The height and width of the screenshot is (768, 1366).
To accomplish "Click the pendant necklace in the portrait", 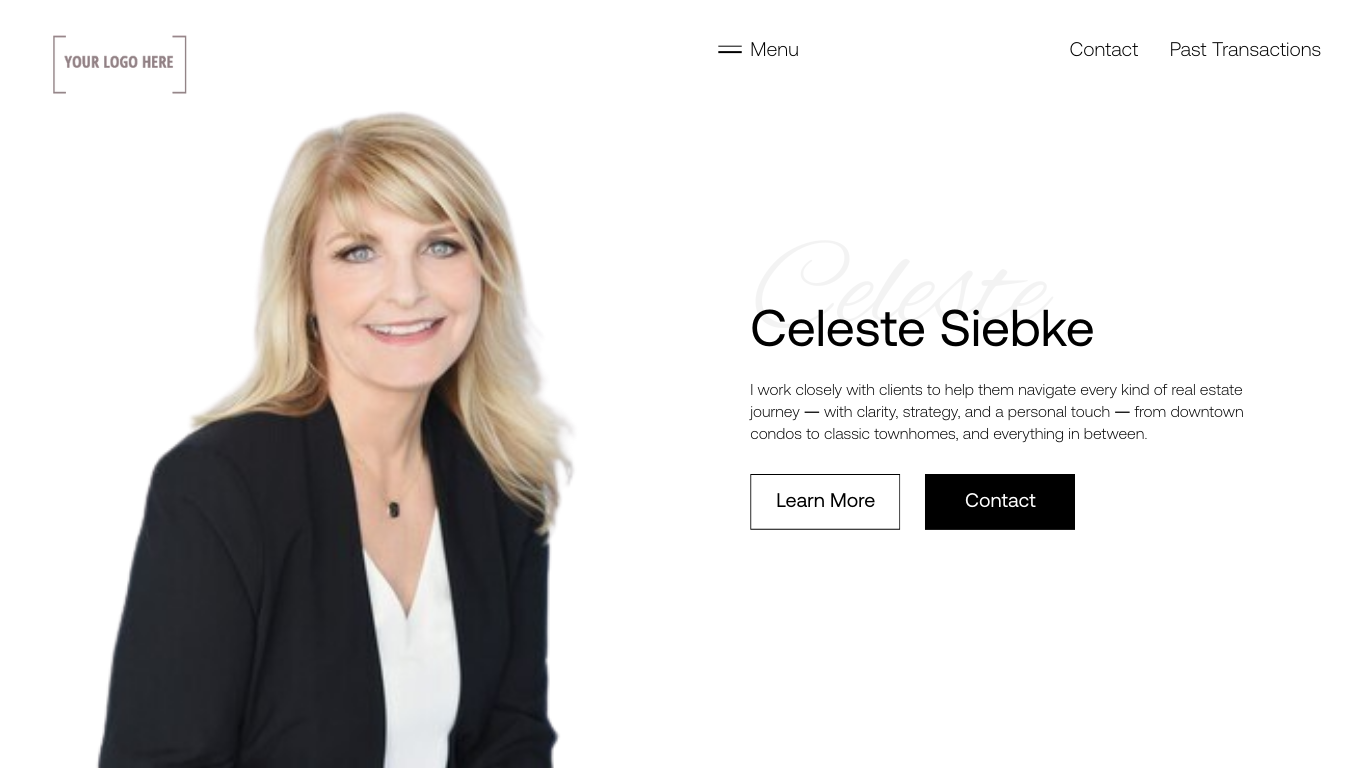I will (394, 509).
